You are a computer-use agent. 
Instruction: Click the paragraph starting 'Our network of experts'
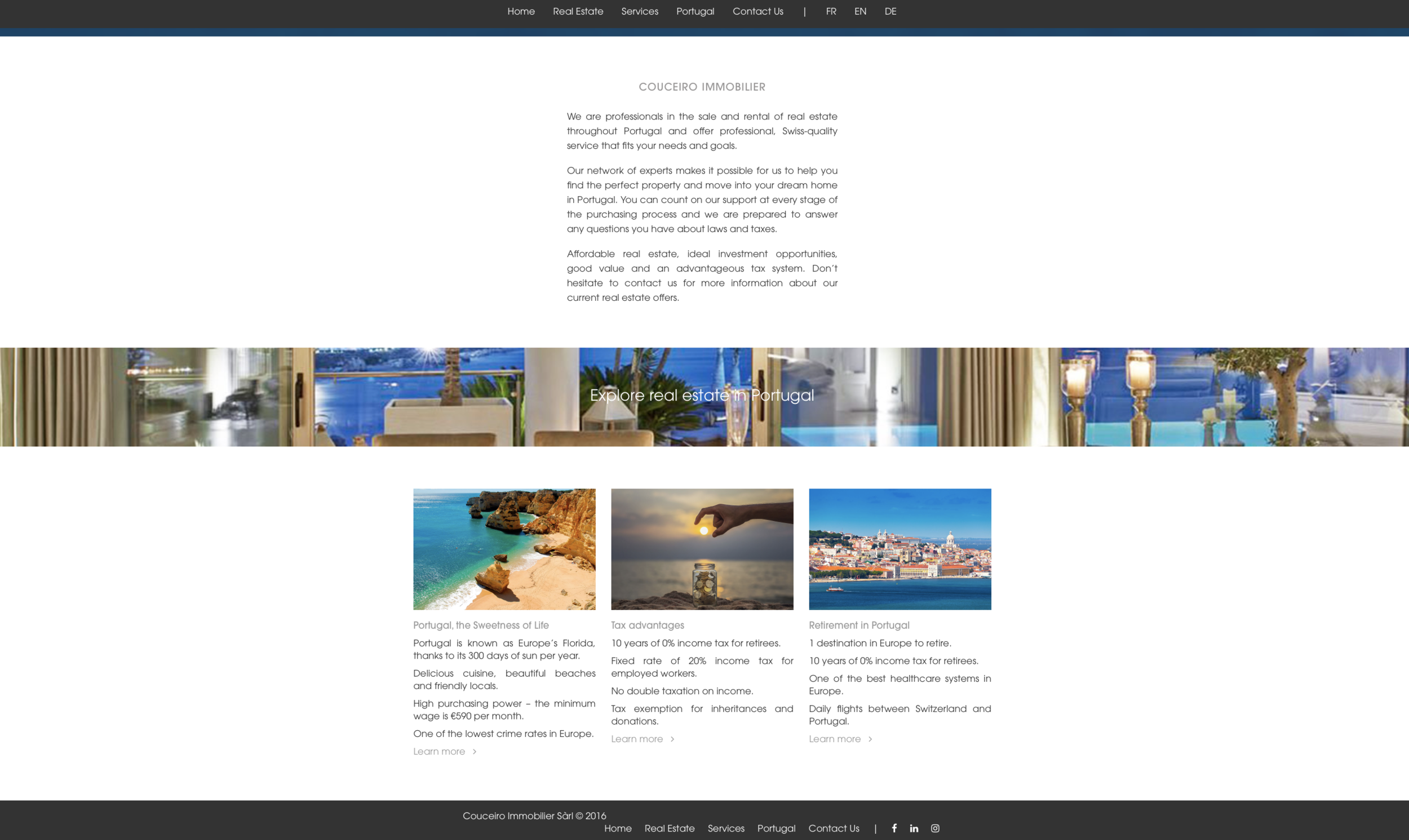pos(702,199)
